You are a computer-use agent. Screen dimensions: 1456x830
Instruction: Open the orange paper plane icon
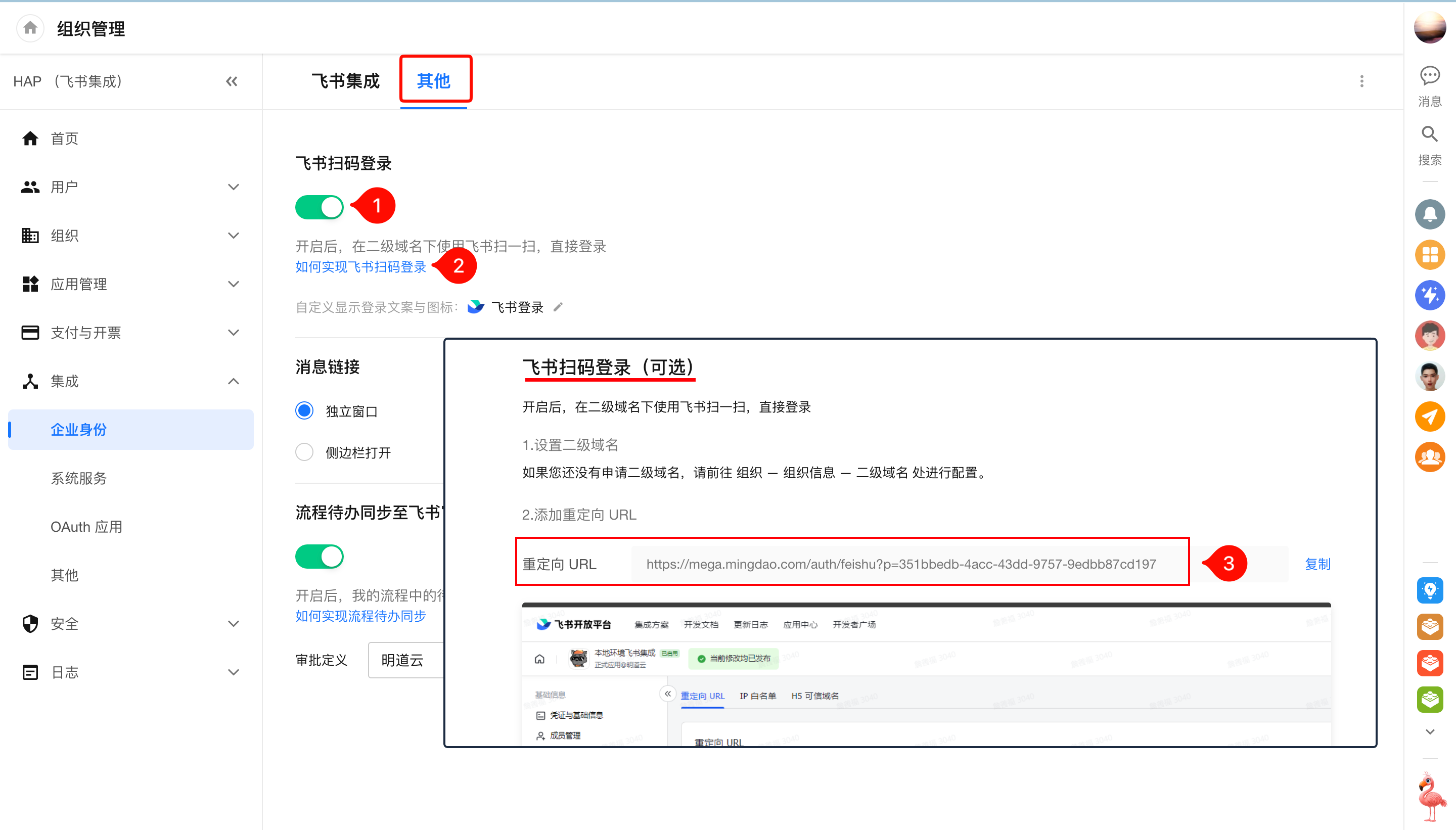coord(1429,416)
